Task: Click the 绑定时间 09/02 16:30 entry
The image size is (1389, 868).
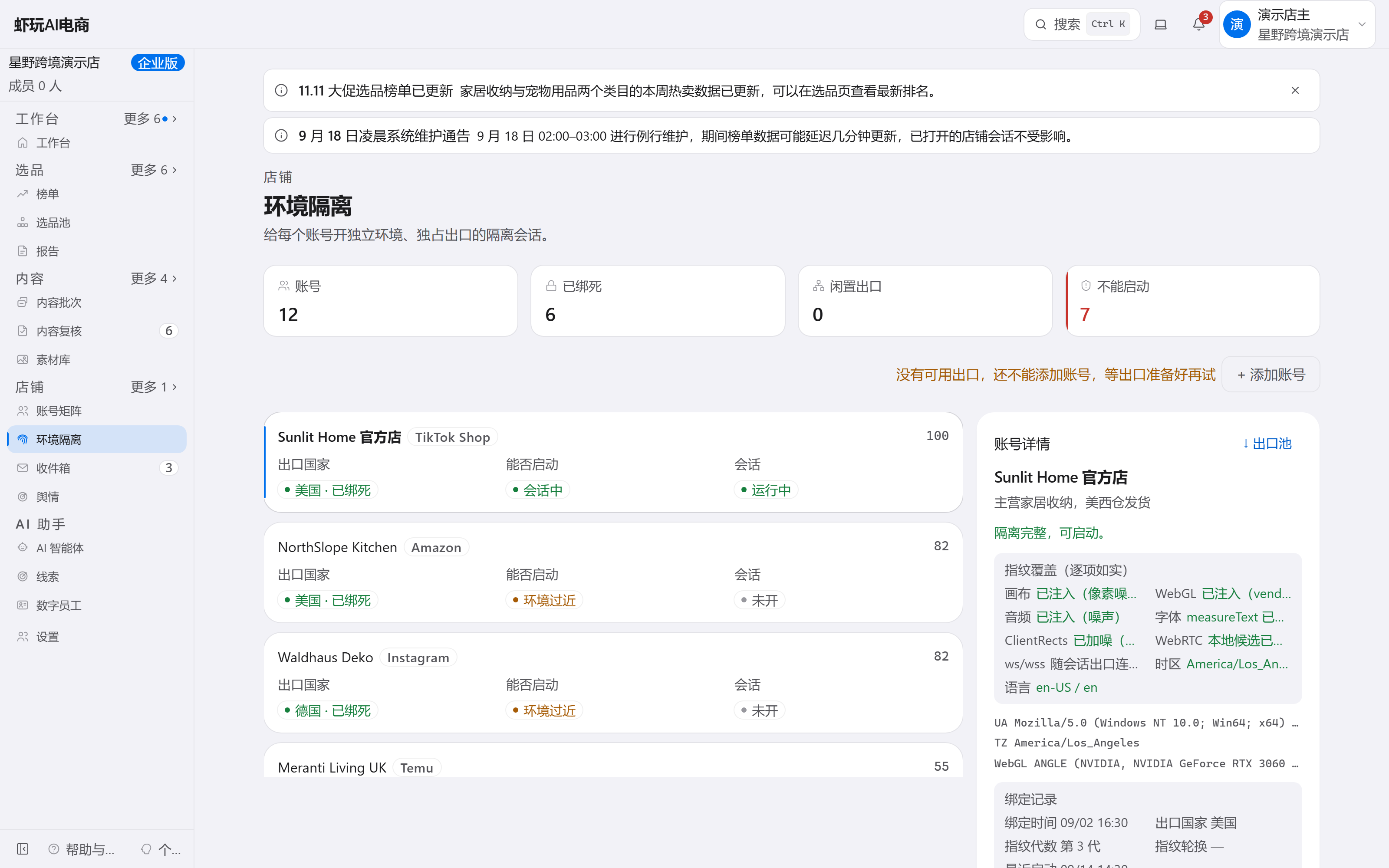Action: point(1066,823)
